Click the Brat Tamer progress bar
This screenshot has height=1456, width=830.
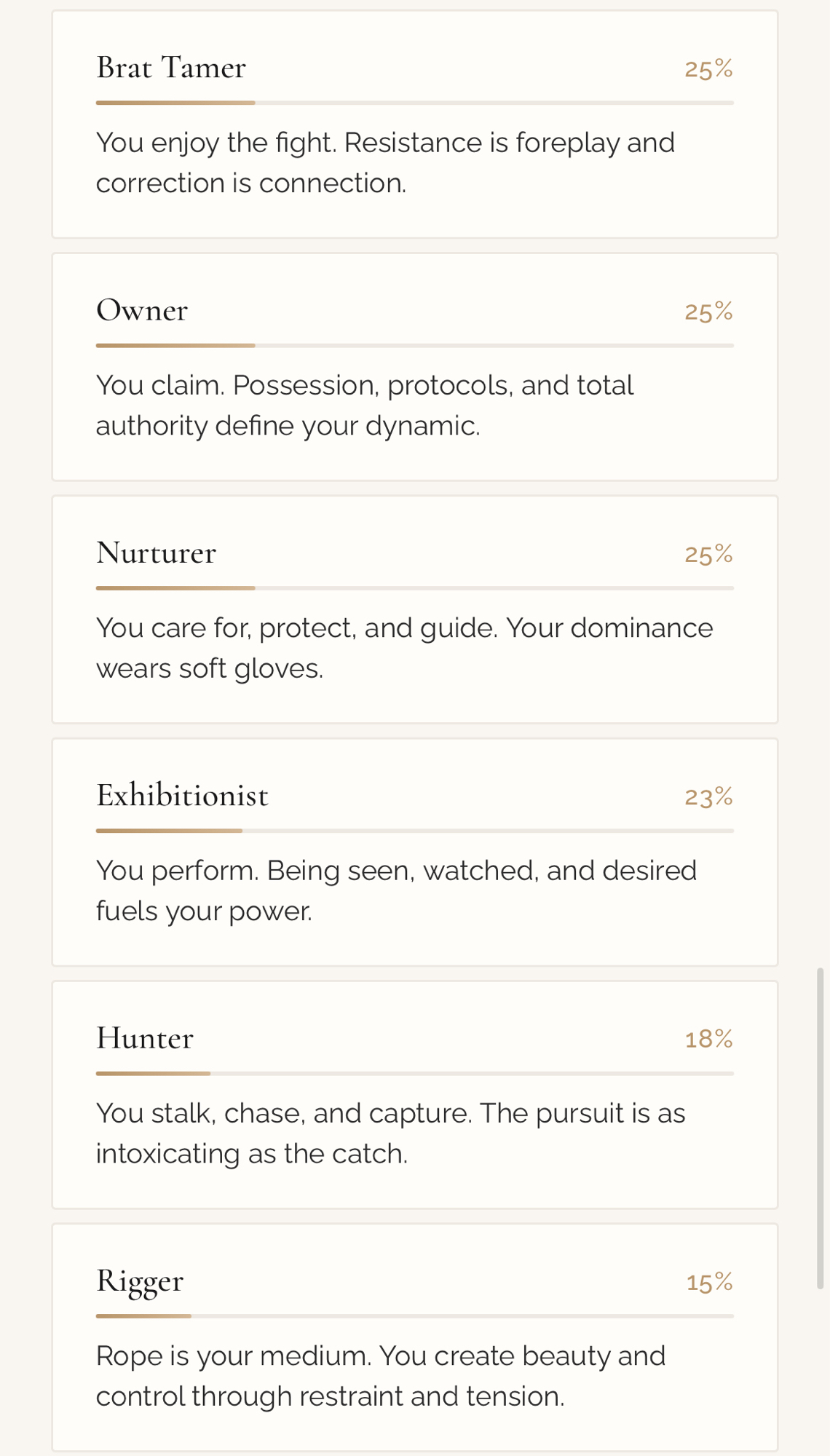[x=414, y=103]
